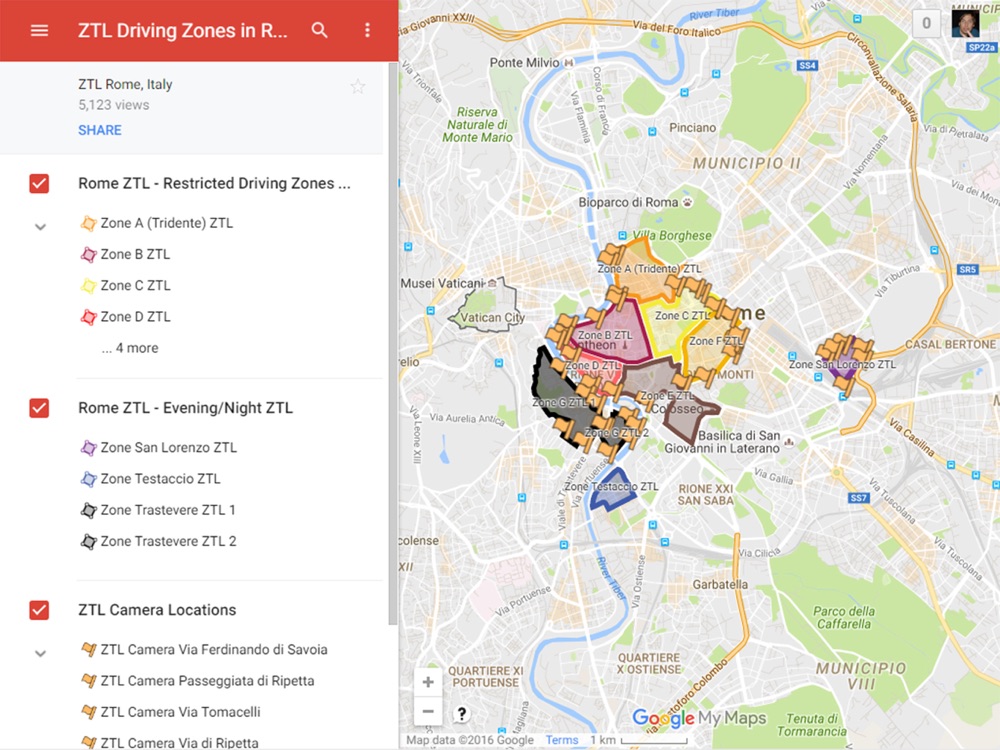
Task: Click the Zone D ZTL polygon icon
Action: tap(89, 317)
